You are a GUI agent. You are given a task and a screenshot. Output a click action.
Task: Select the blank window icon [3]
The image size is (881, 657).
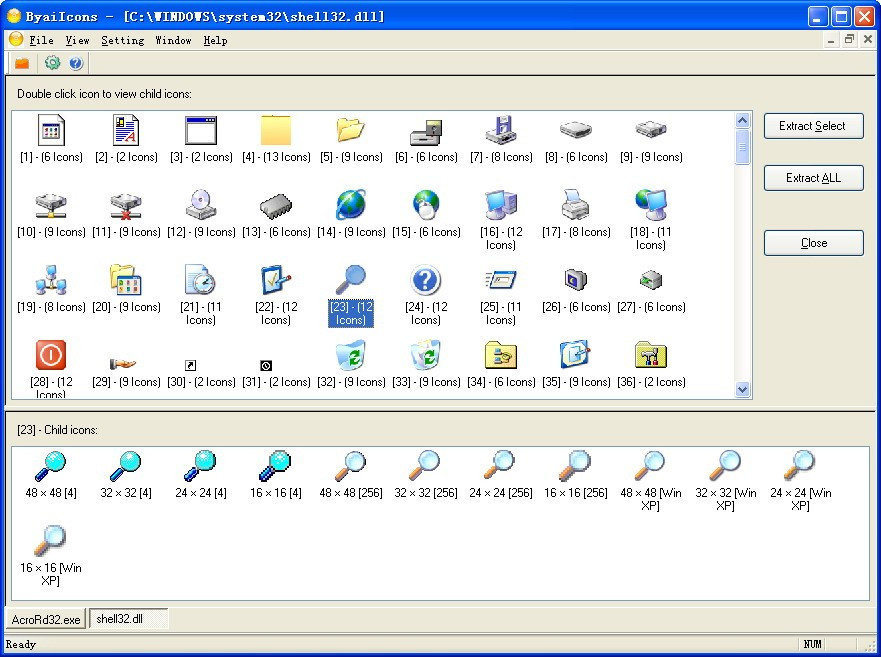click(x=201, y=130)
